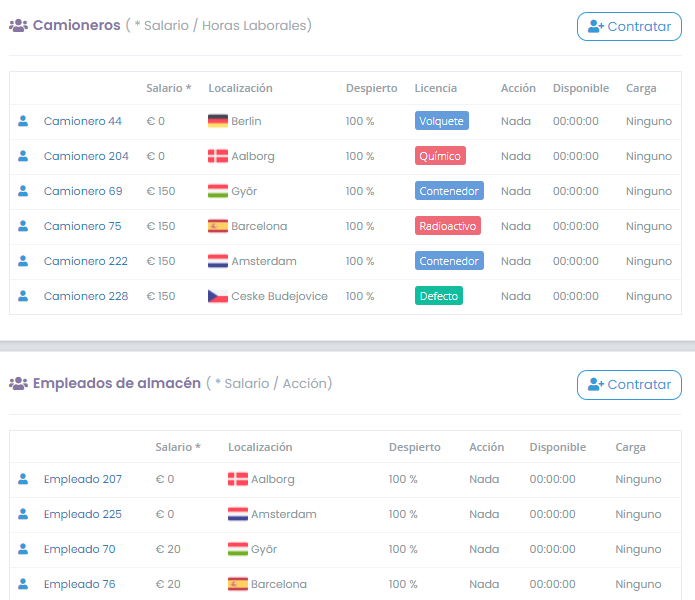Click the person icon beside Camionero 75
The height and width of the screenshot is (600, 695).
(x=23, y=226)
